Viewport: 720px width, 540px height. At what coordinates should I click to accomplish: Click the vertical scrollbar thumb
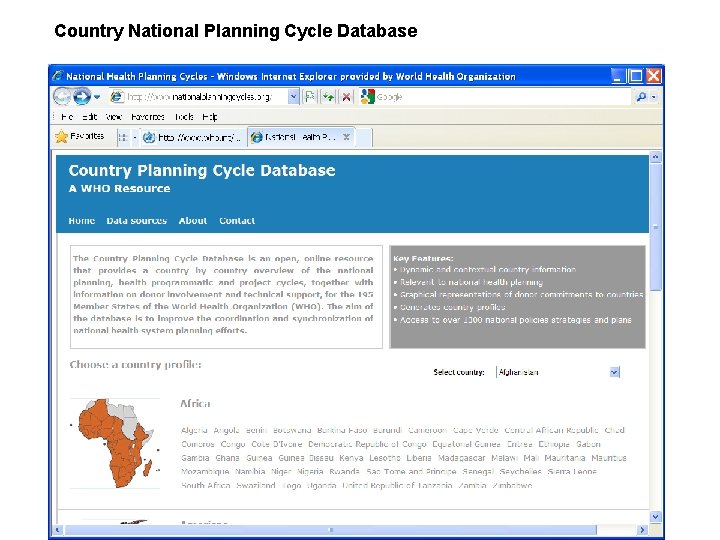(x=655, y=227)
